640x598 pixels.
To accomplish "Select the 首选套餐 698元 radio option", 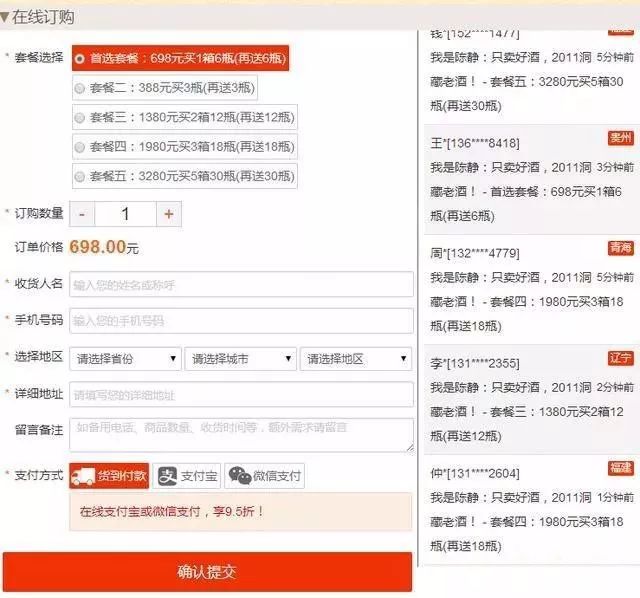I will click(x=80, y=59).
